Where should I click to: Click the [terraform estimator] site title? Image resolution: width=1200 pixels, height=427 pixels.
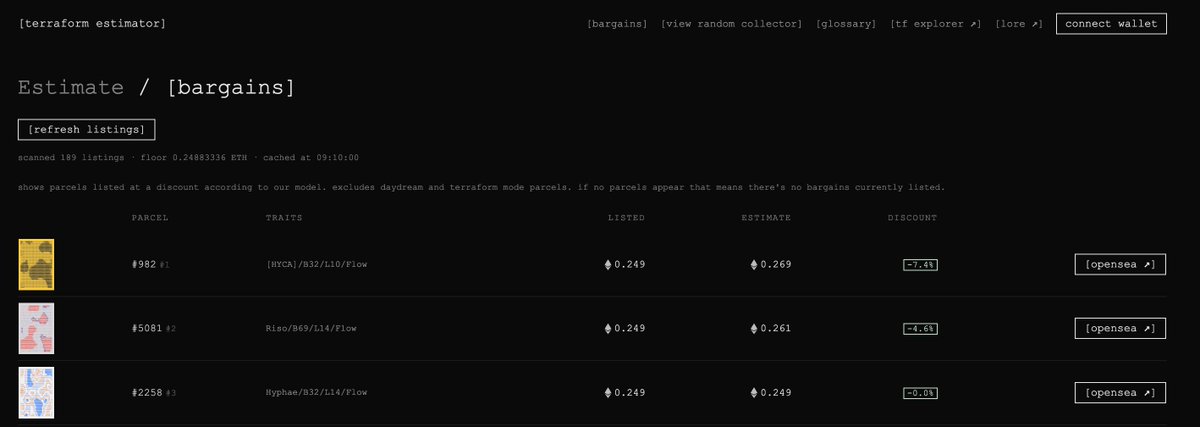pos(92,23)
